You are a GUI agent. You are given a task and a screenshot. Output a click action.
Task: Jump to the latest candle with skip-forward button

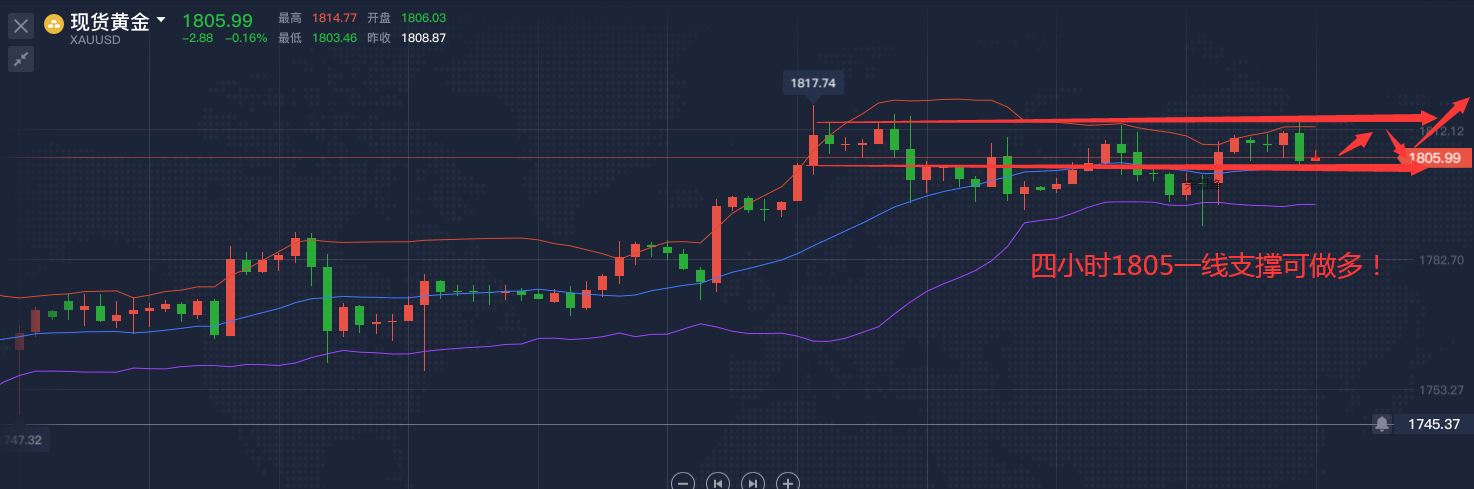click(753, 482)
